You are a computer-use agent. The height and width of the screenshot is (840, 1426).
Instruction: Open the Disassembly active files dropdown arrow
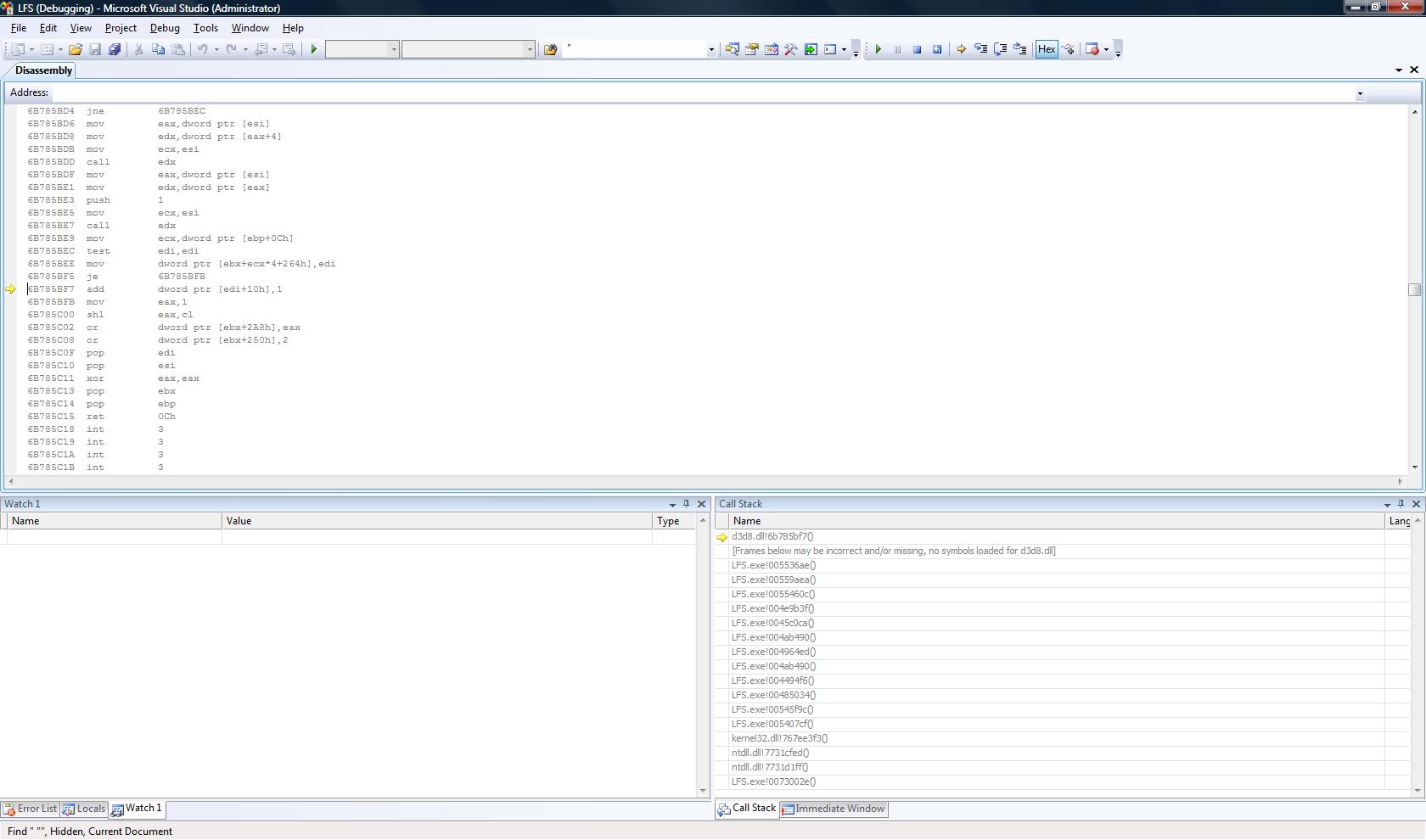point(1399,70)
